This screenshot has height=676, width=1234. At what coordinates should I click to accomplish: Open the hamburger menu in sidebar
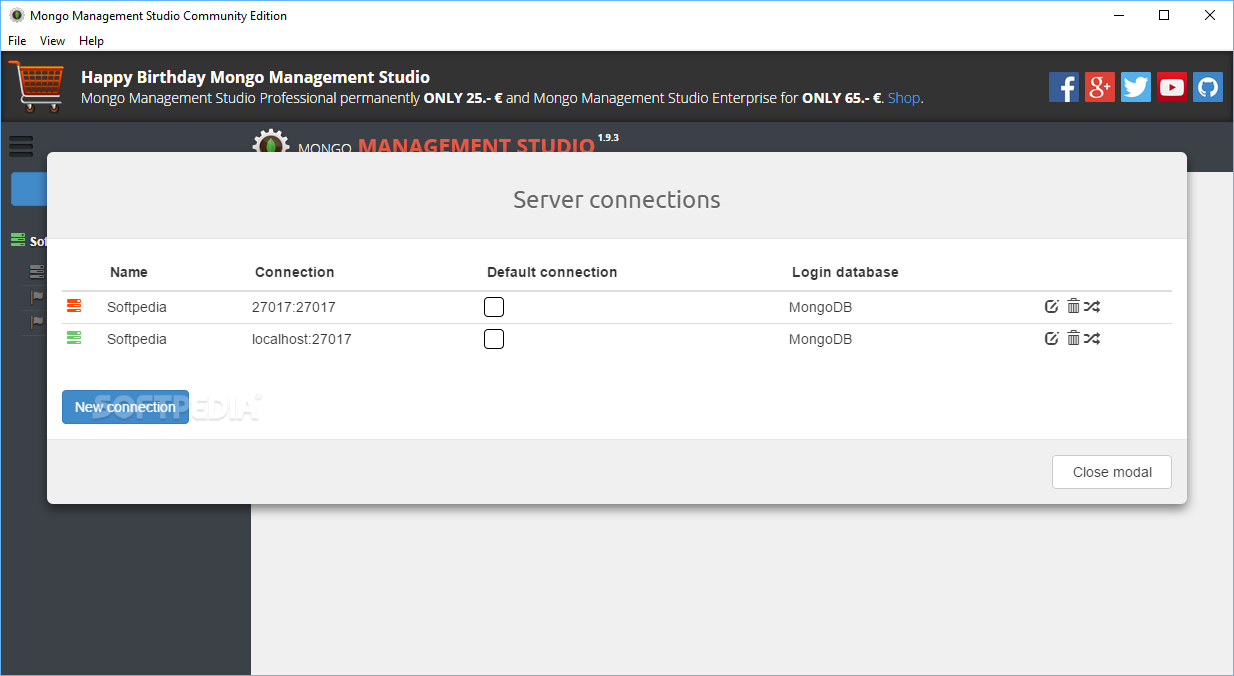point(21,146)
